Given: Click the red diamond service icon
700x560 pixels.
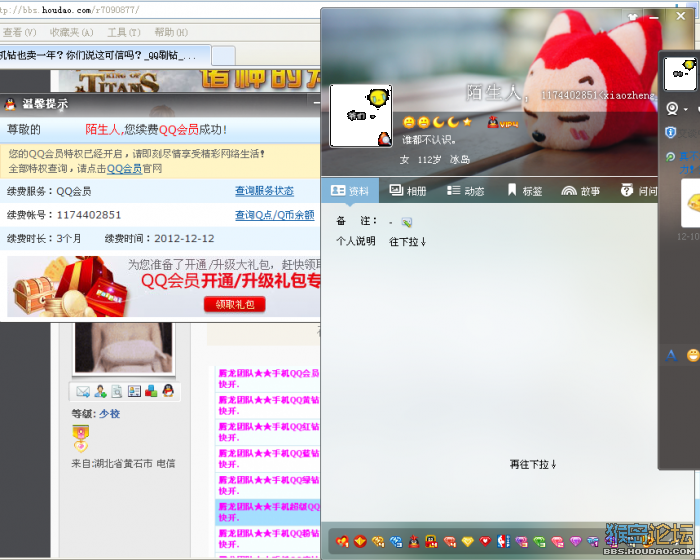Looking at the screenshot, I should pos(450,542).
